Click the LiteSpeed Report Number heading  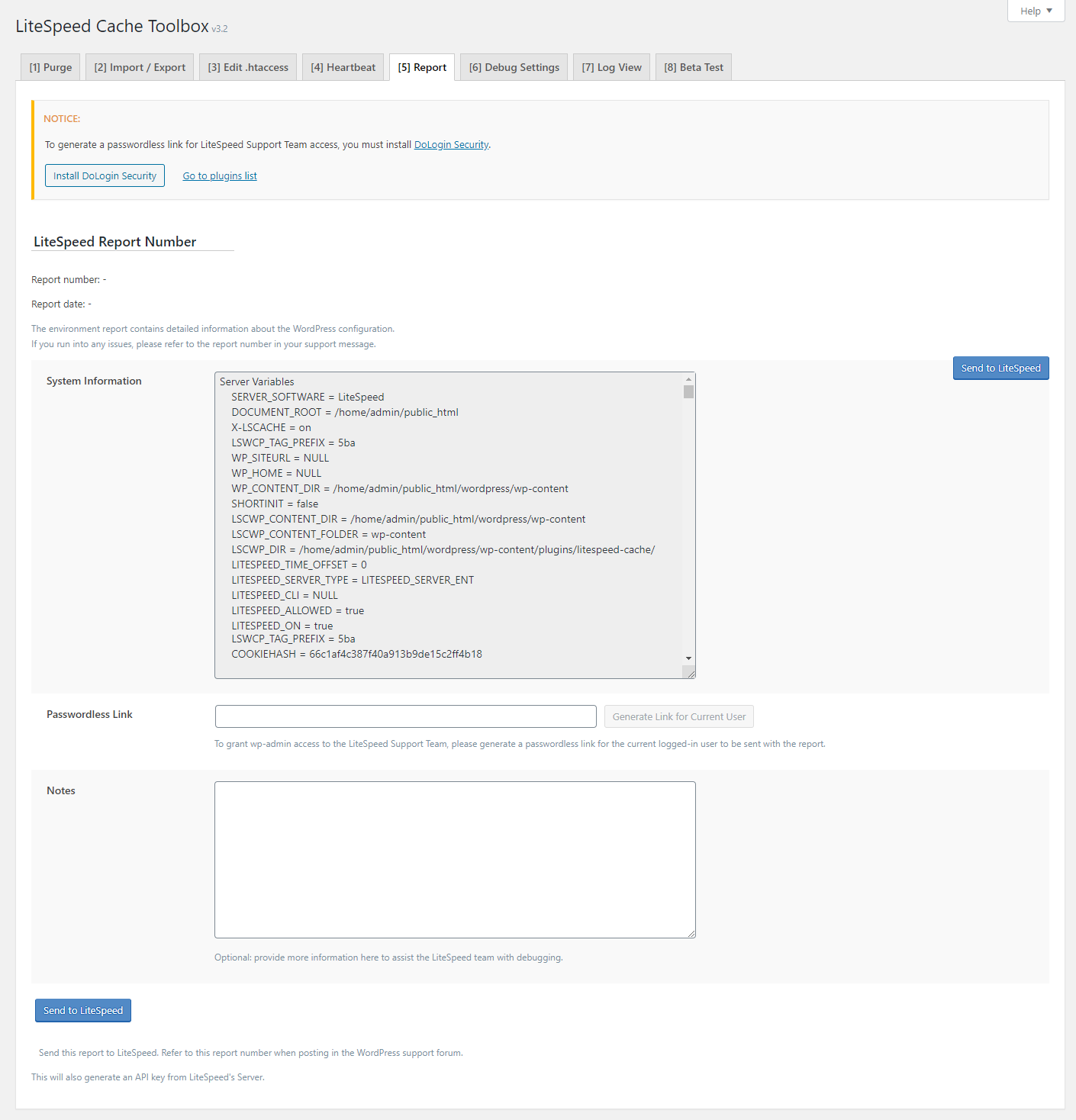(115, 242)
